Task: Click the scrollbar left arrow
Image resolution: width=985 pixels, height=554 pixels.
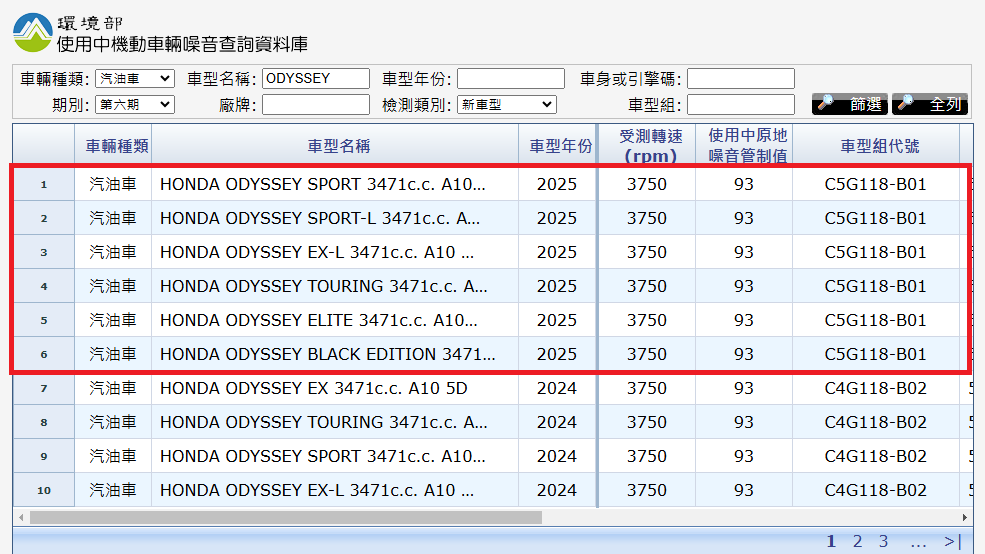Action: pyautogui.click(x=21, y=517)
